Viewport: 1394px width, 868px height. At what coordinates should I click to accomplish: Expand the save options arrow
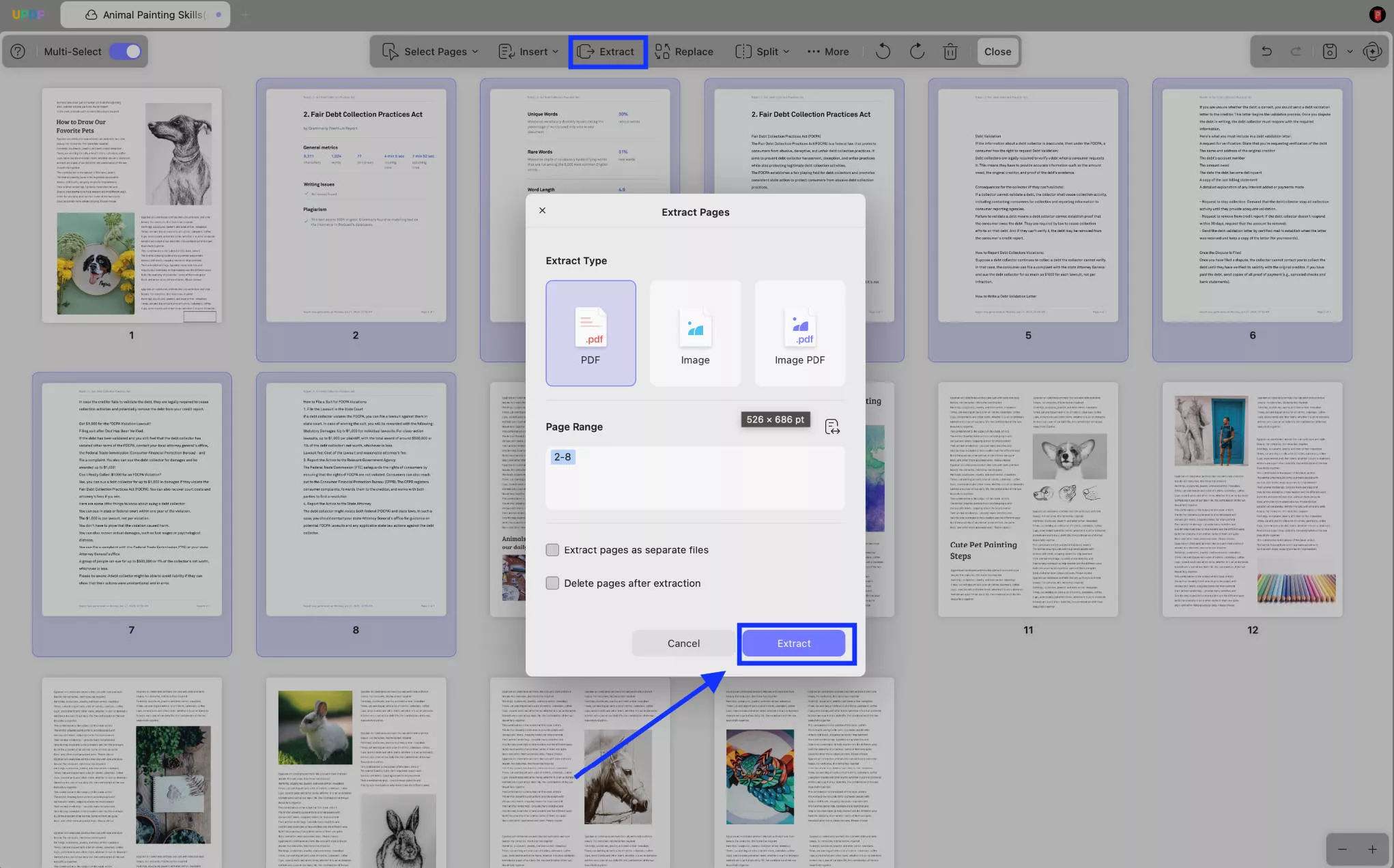click(x=1350, y=51)
